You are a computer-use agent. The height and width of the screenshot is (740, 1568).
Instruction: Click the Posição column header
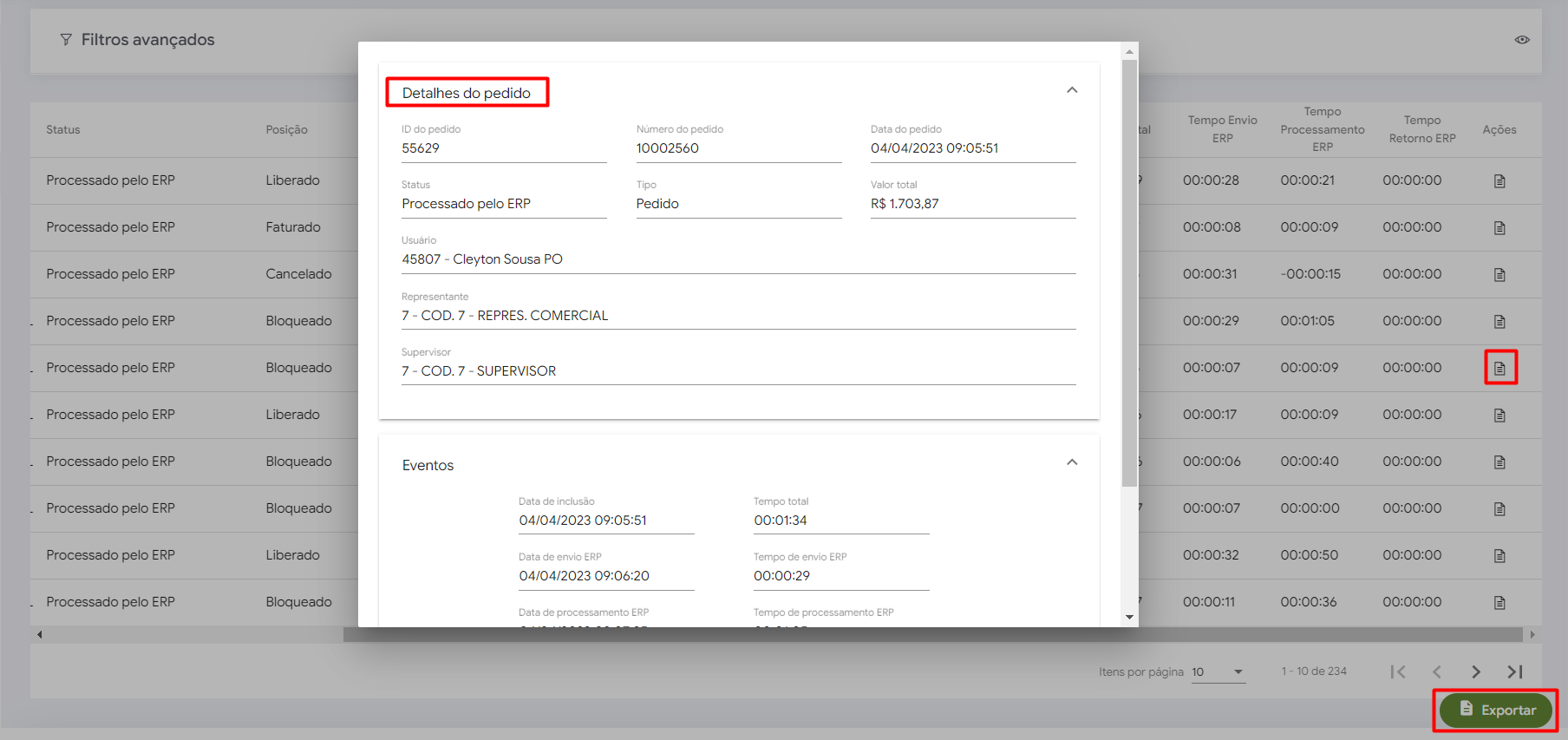coord(286,130)
